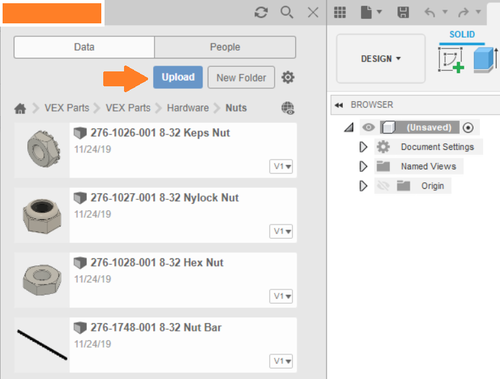Select the SOLID tab

(x=462, y=35)
